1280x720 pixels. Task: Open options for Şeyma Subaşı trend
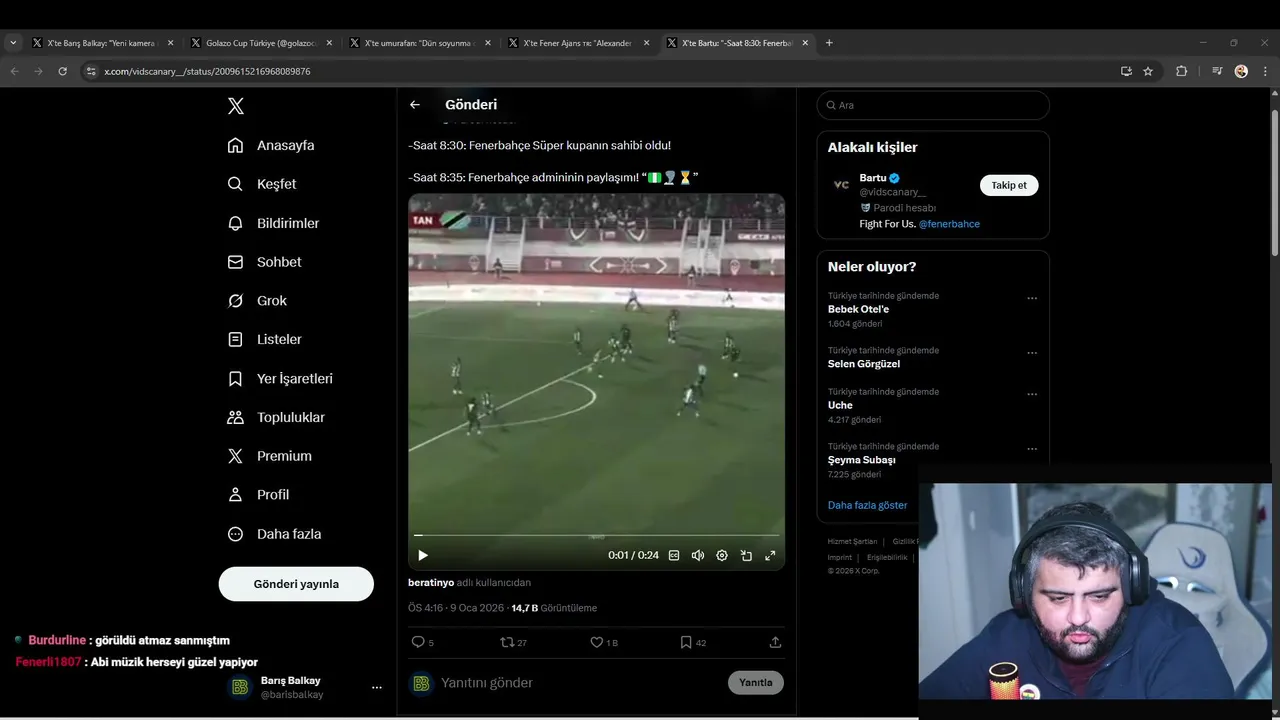click(x=1032, y=449)
